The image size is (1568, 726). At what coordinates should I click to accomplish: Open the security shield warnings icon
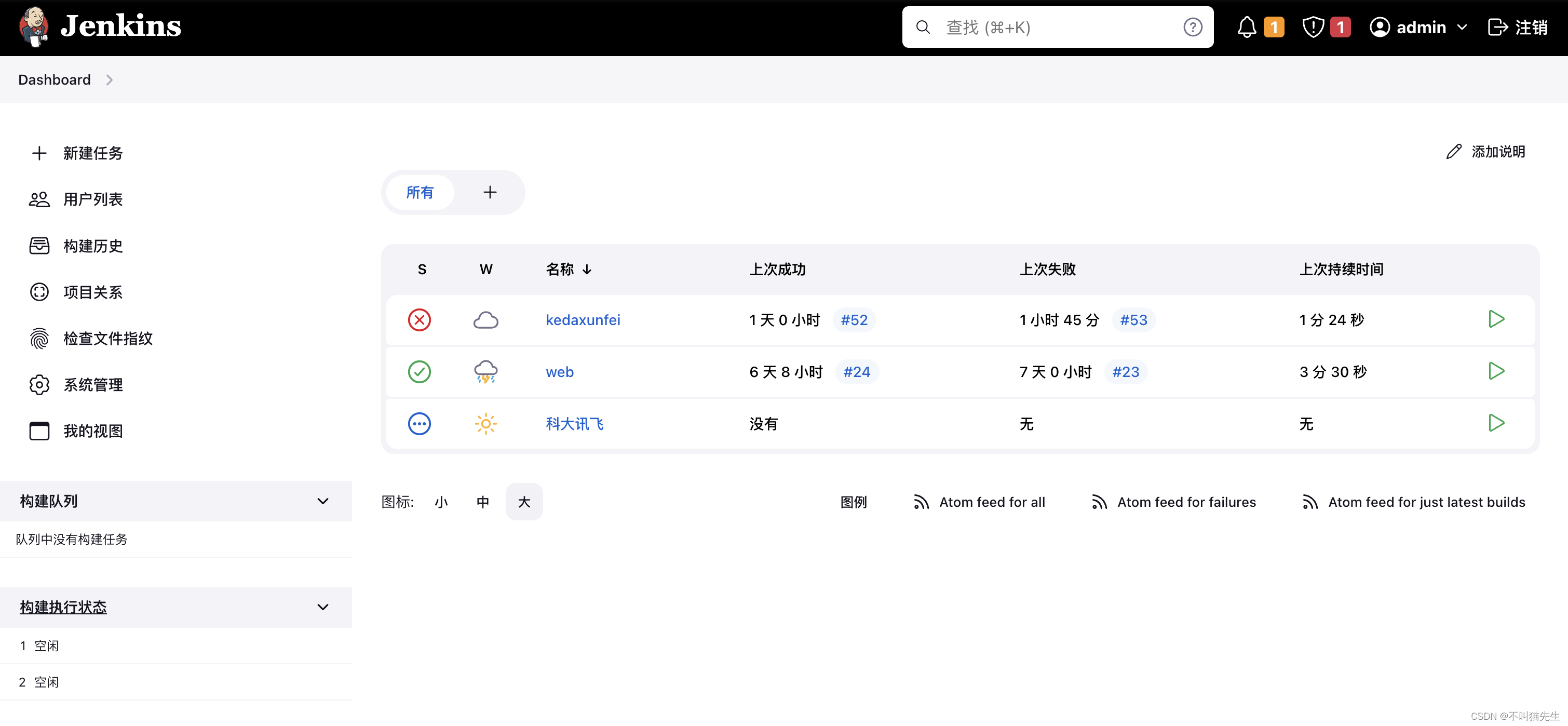point(1313,28)
